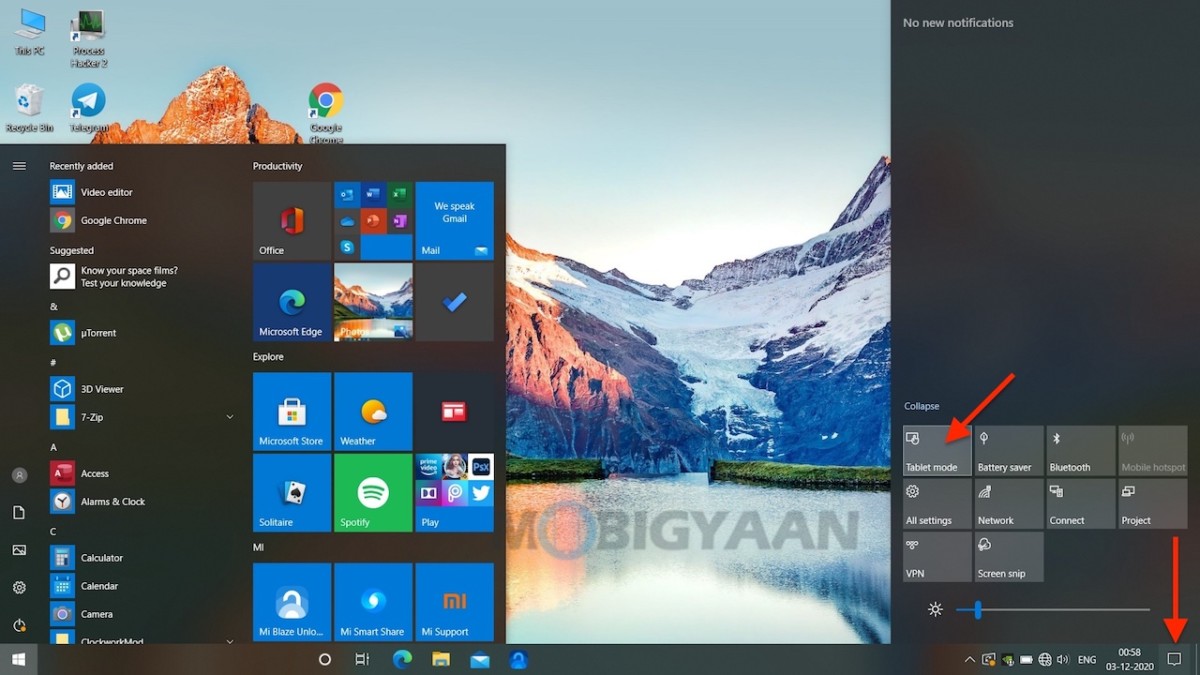Adjust the brightness slider
This screenshot has height=675, width=1200.
pos(976,608)
